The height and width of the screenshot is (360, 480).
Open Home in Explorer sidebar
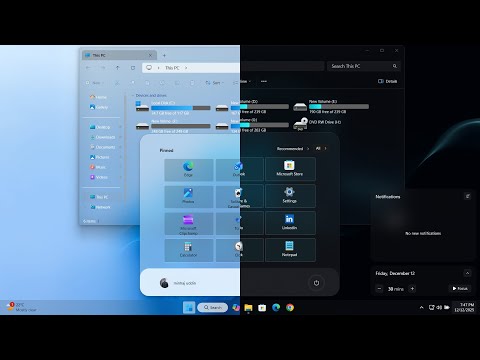(x=98, y=97)
